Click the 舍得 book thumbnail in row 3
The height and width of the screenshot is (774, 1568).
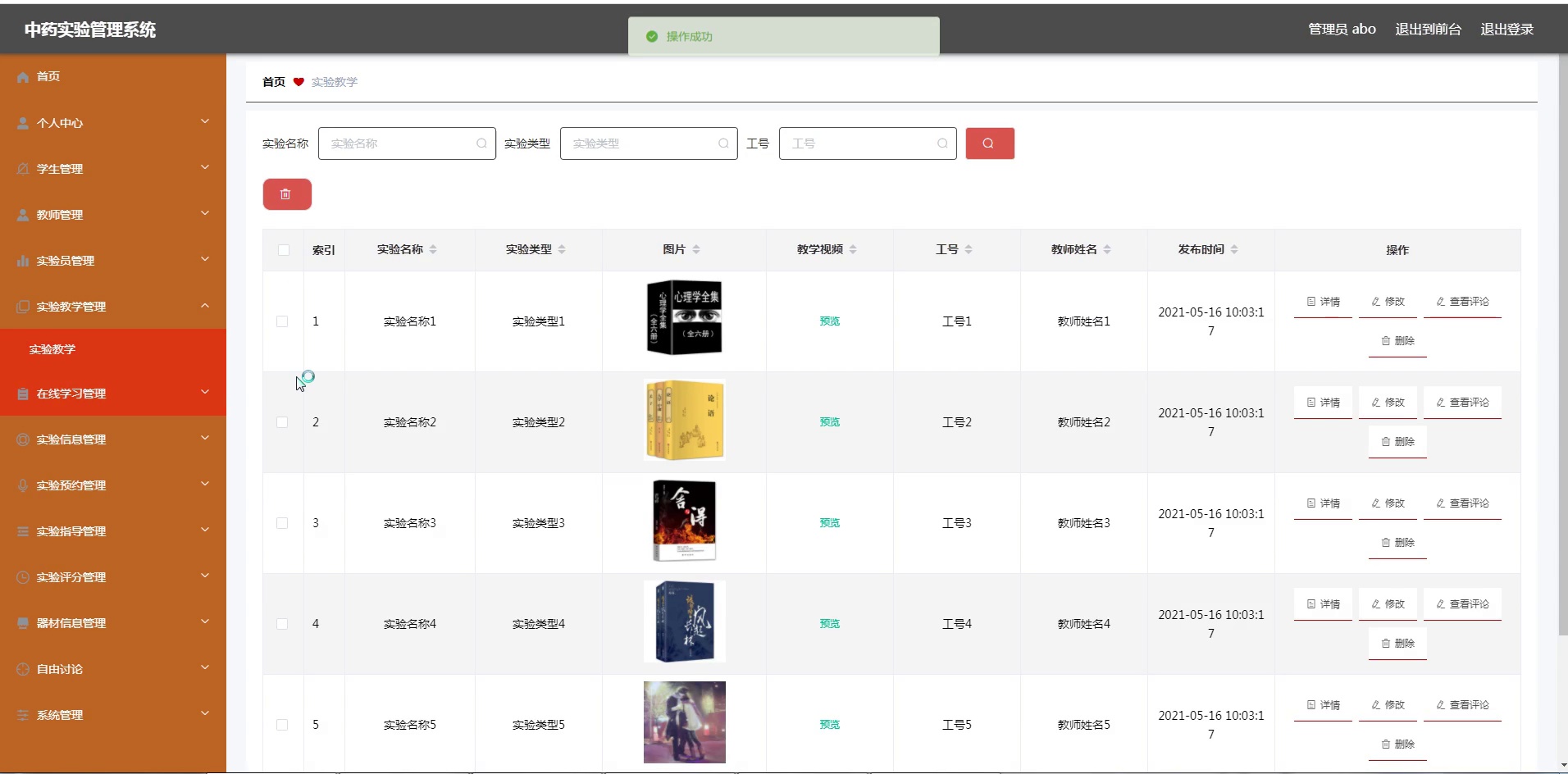[x=685, y=520]
